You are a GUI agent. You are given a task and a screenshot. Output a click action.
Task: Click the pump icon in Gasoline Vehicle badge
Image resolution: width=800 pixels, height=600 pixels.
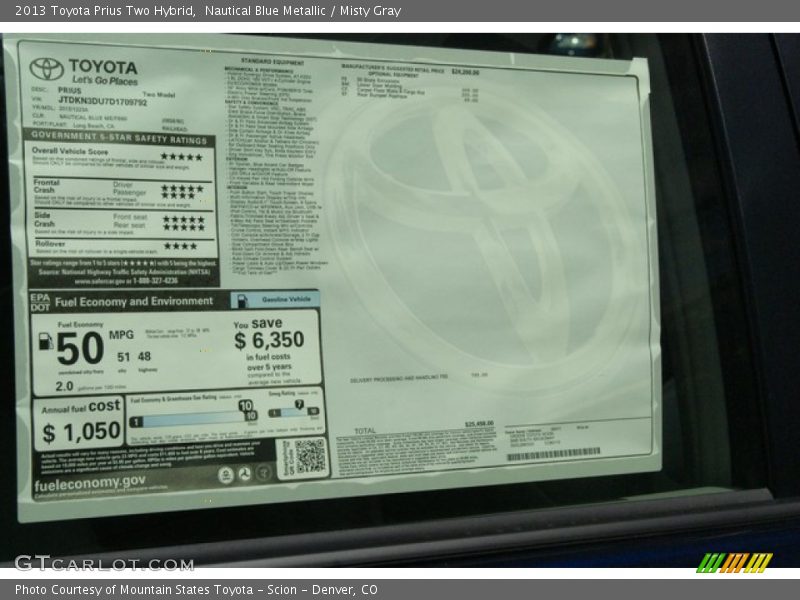(x=243, y=301)
